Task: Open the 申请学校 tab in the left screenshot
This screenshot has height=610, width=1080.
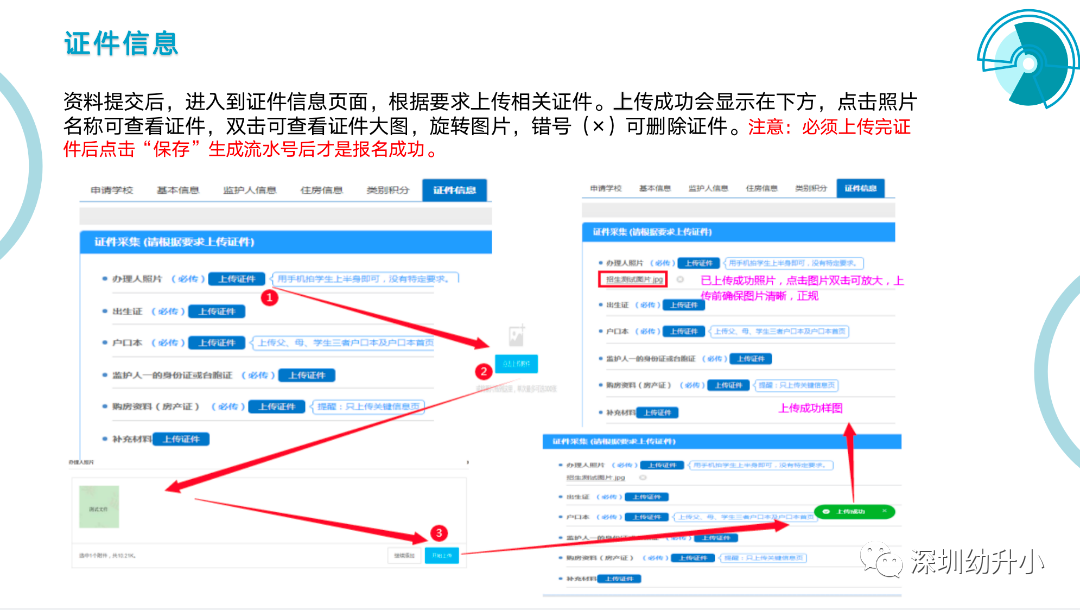Action: 112,190
